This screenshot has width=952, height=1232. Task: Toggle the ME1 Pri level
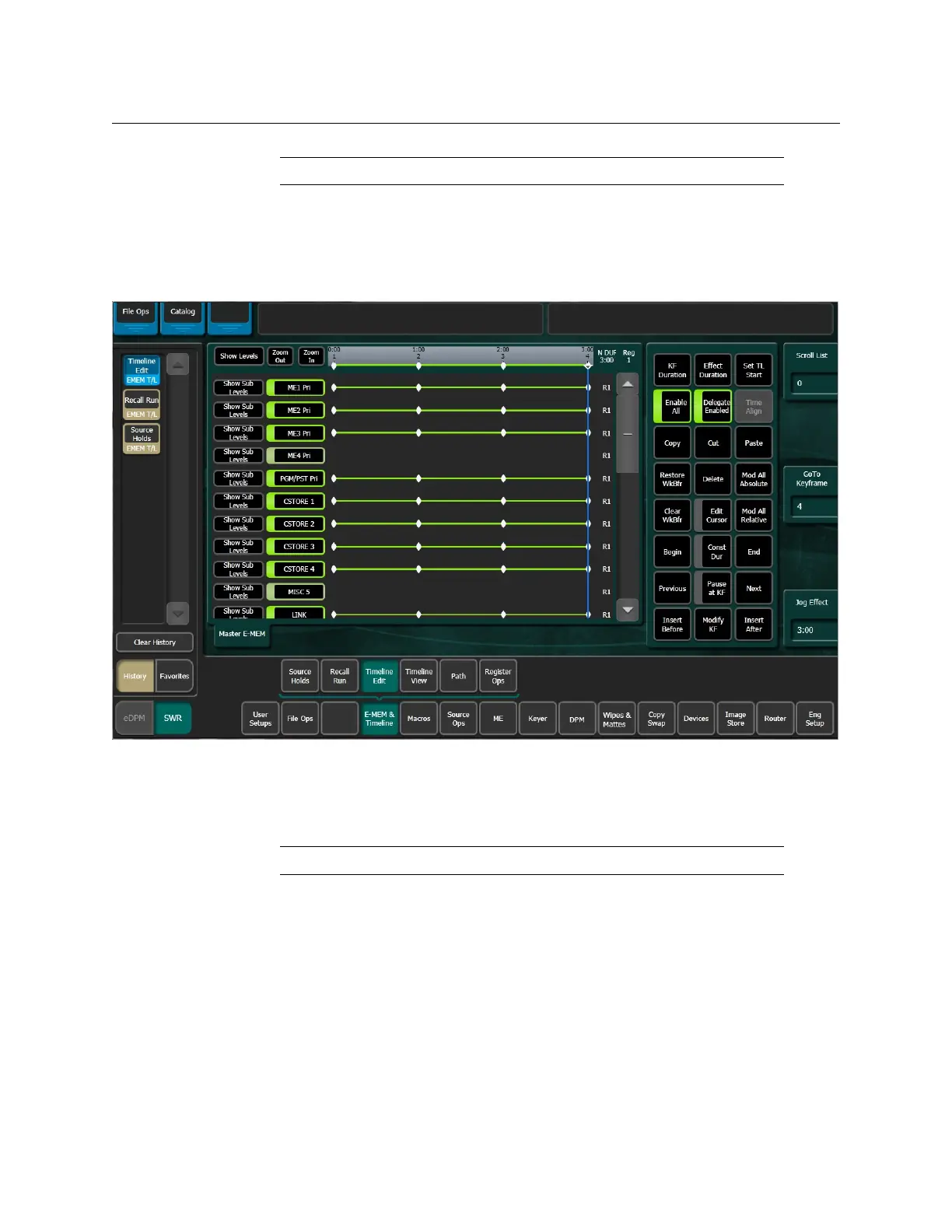[x=296, y=387]
